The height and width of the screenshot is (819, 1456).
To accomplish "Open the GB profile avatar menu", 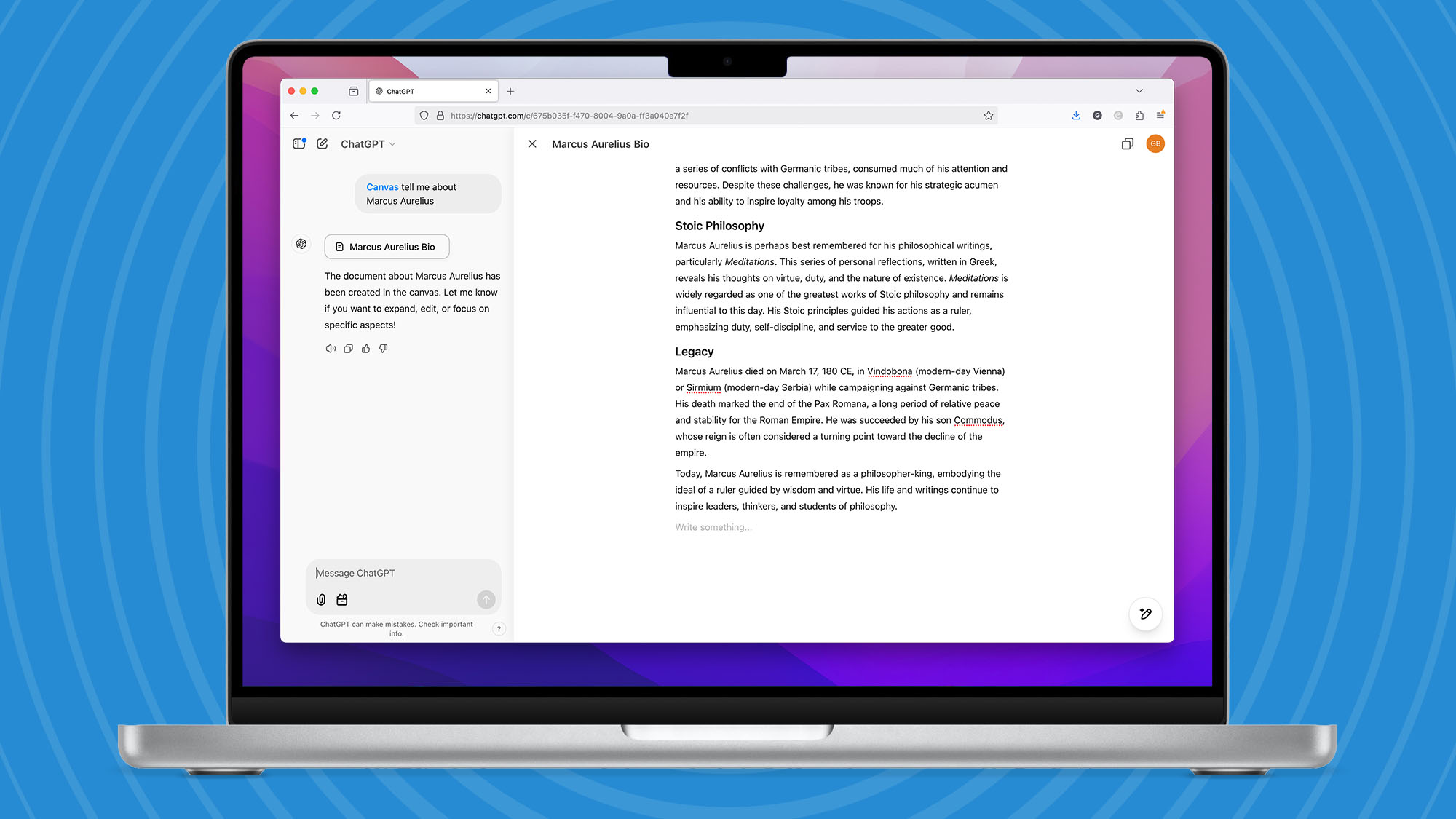I will coord(1155,143).
